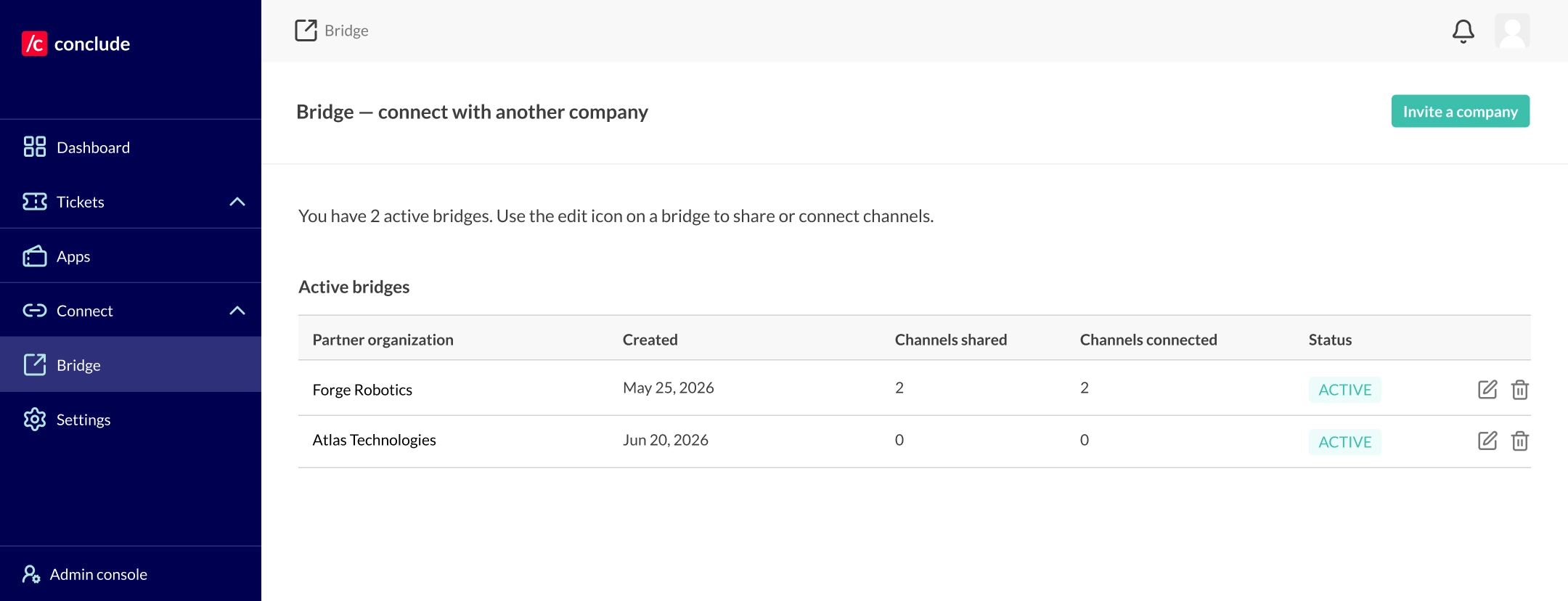Image resolution: width=1568 pixels, height=601 pixels.
Task: Click the Apps icon in sidebar
Action: pyautogui.click(x=34, y=255)
